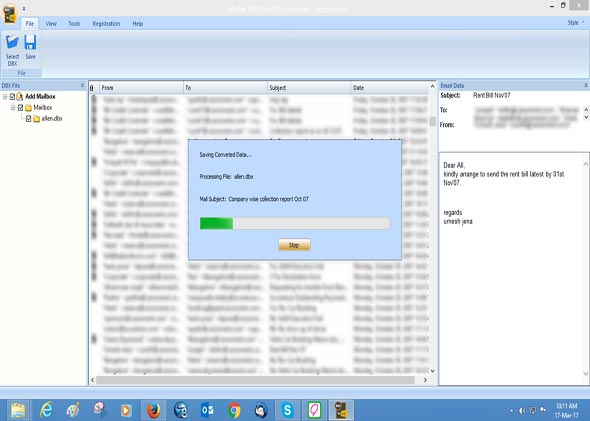Viewport: 590px width, 421px height.
Task: Click the Stop button in the dialog
Action: click(x=294, y=245)
